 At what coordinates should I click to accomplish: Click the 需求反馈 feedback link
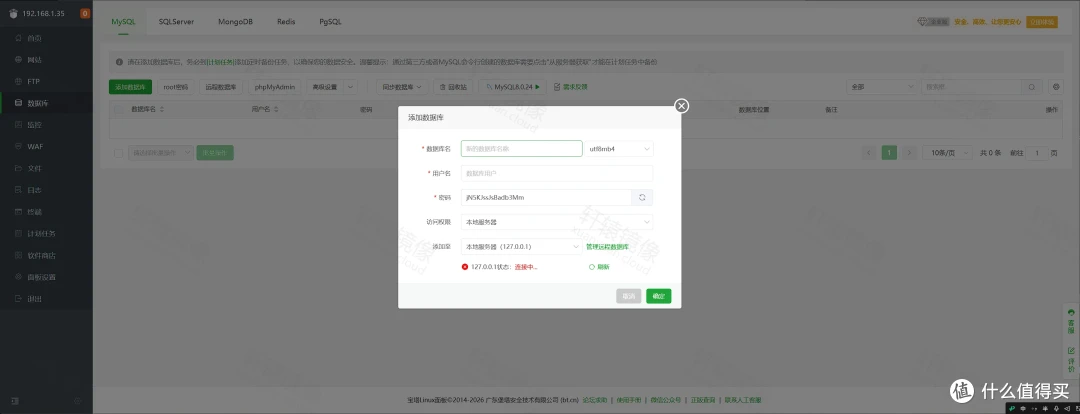tap(571, 87)
